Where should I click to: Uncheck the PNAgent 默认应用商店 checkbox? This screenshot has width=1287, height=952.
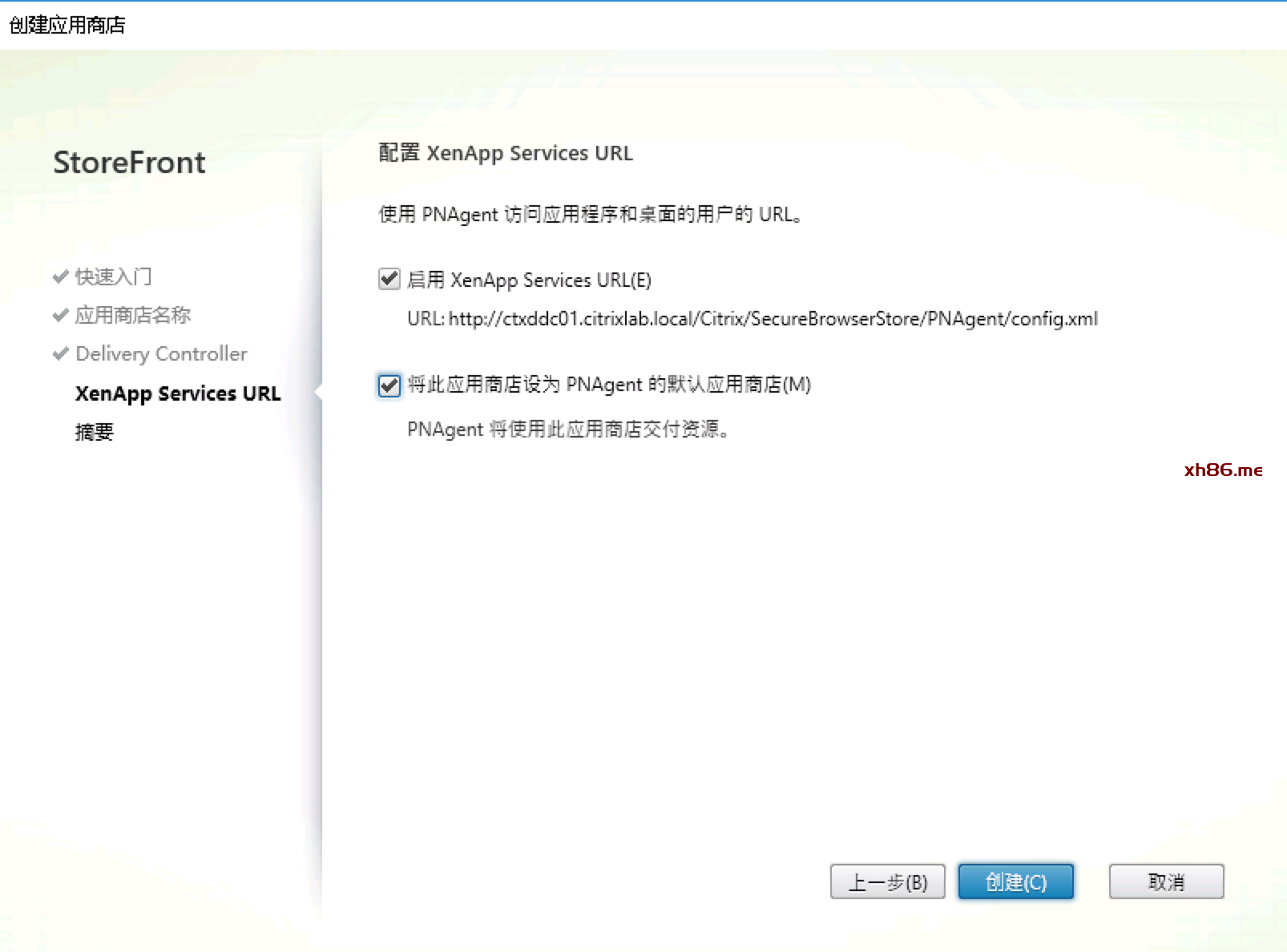[389, 385]
